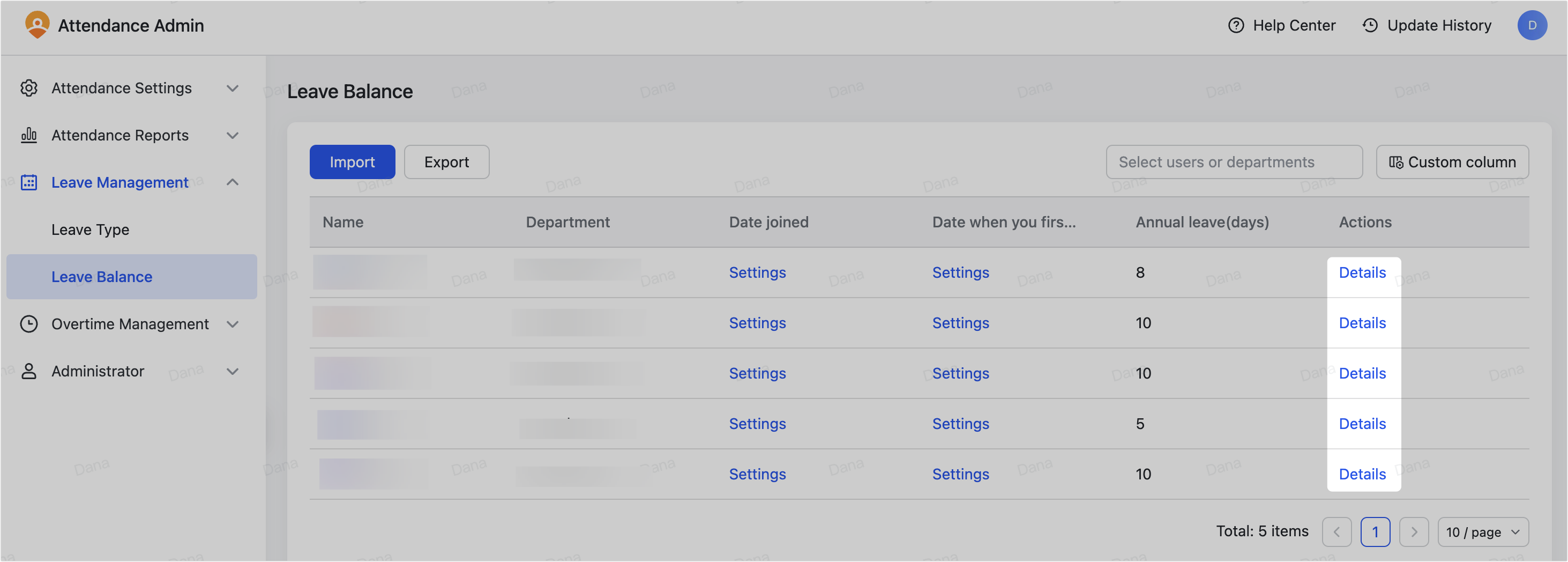Screen dimensions: 1568x562
Task: Click the Leave Management calendar icon
Action: coord(29,182)
